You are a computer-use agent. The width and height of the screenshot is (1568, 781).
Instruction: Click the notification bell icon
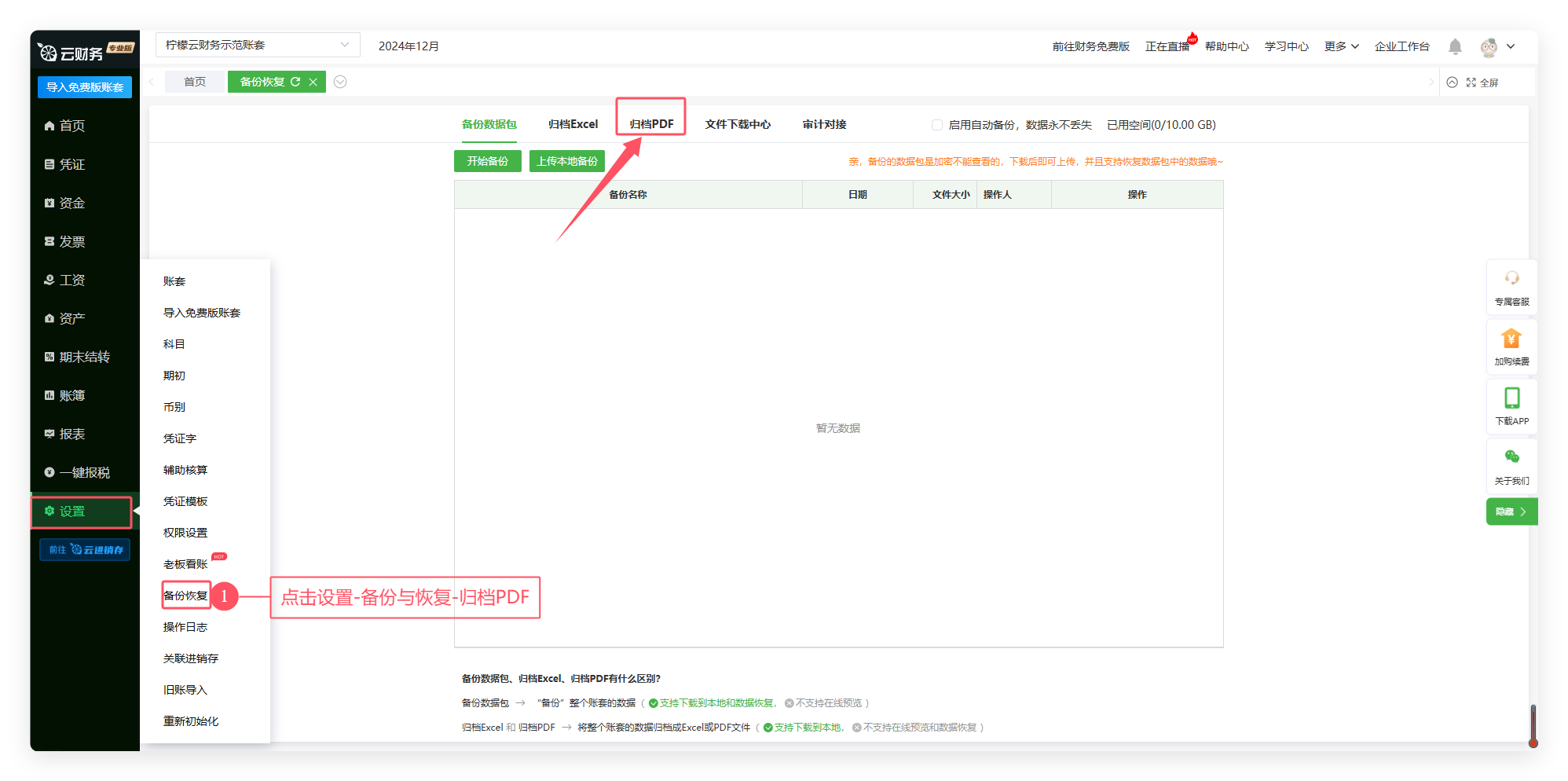(1455, 47)
